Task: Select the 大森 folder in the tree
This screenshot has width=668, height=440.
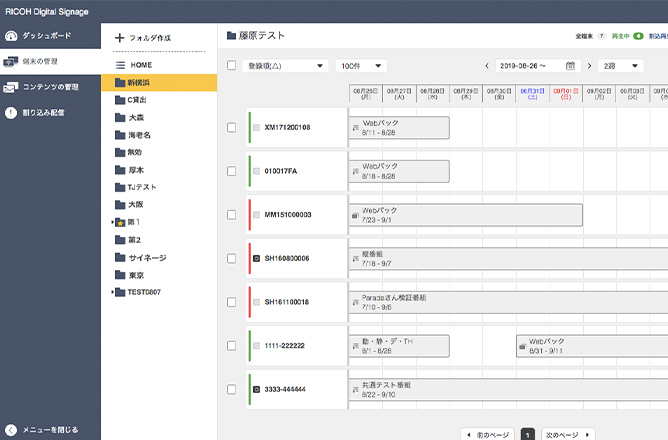Action: [x=136, y=117]
